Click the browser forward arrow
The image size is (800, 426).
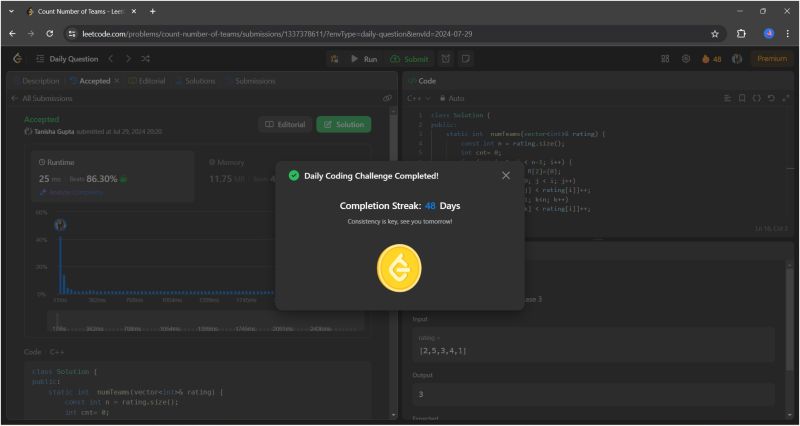[31, 34]
